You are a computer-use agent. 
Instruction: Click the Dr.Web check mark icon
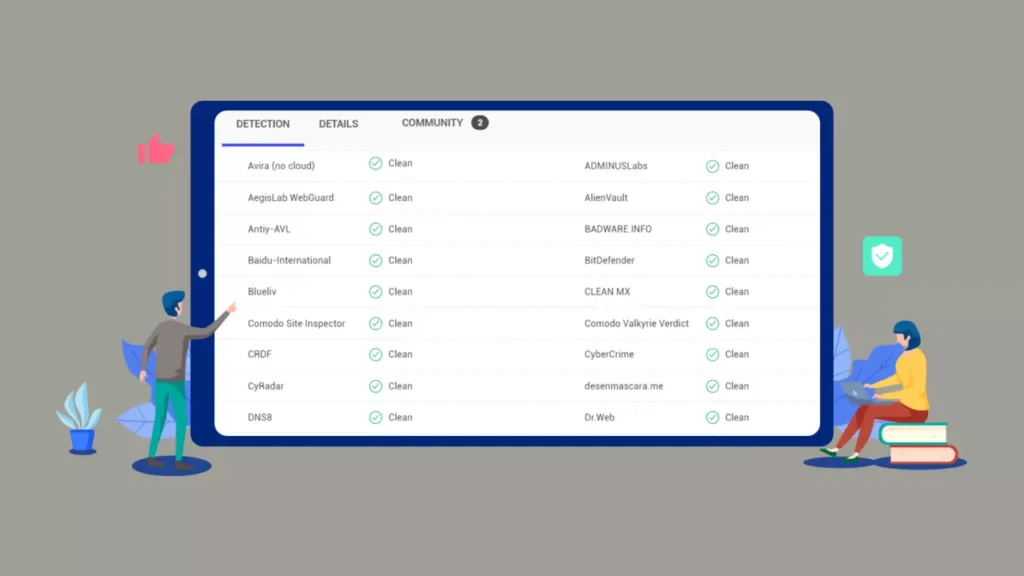tap(712, 417)
